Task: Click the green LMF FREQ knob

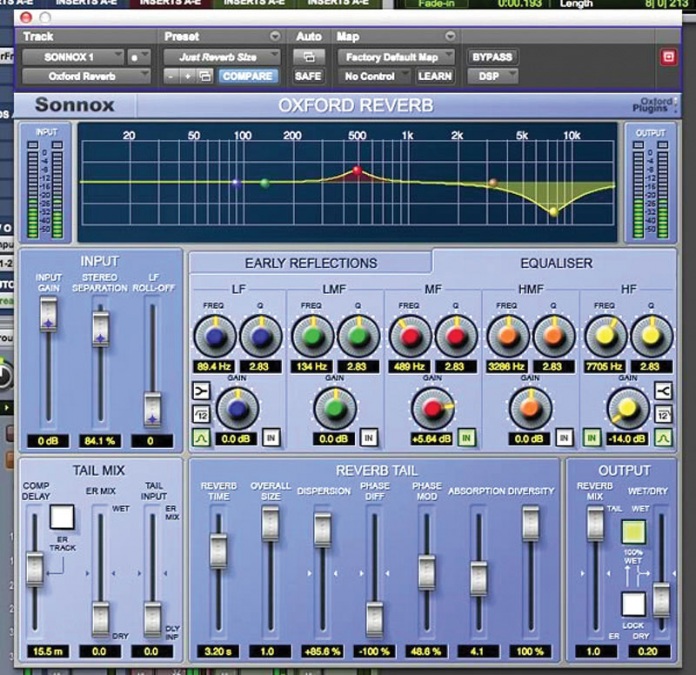Action: [312, 337]
